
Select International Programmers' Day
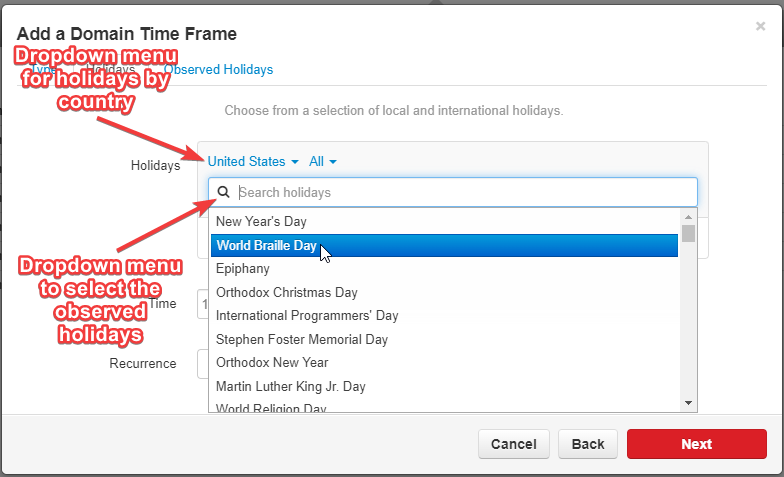coord(444,316)
